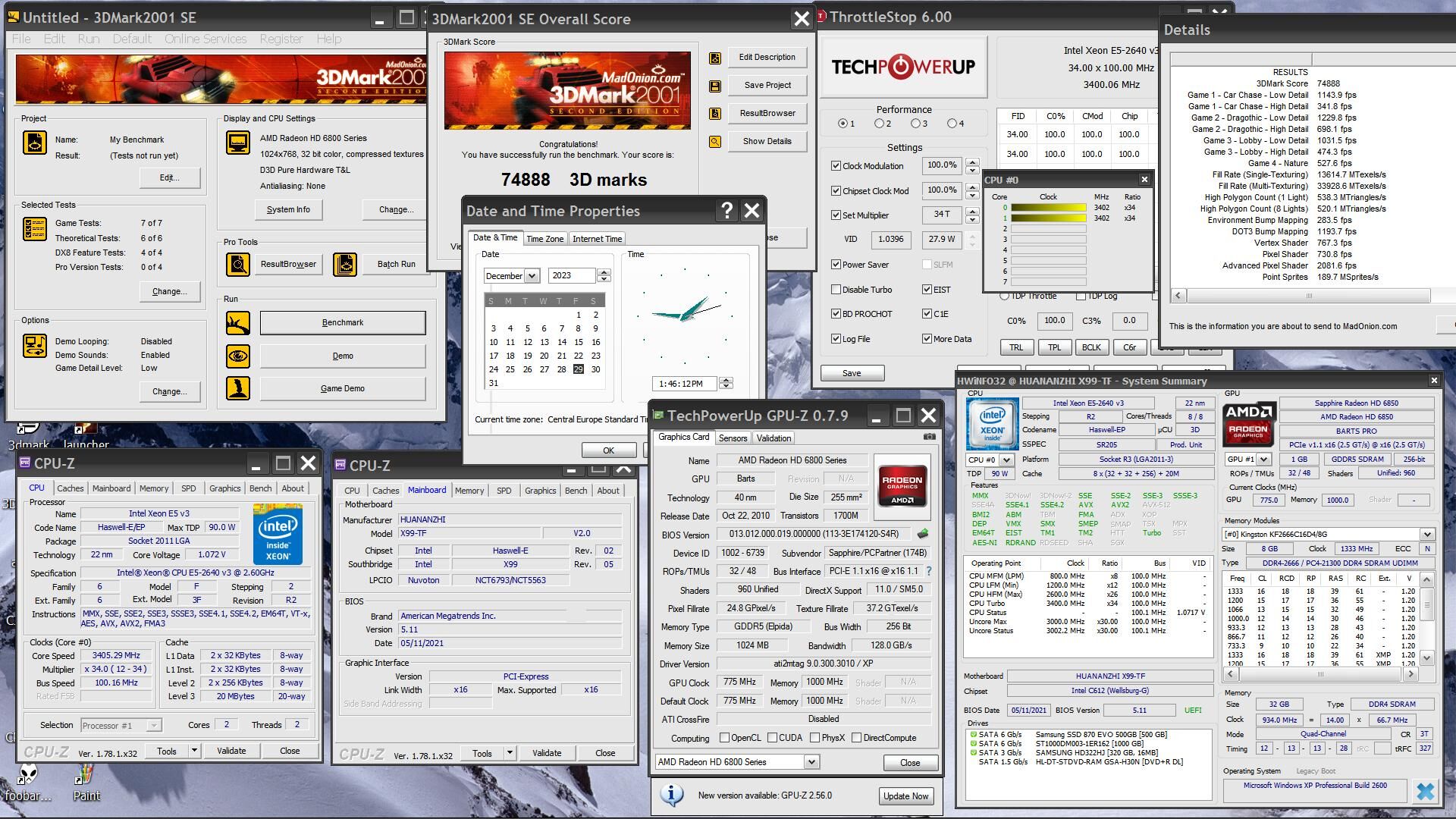Click the GPU-Z screenshot camera icon
The width and height of the screenshot is (1456, 819).
coord(929,437)
